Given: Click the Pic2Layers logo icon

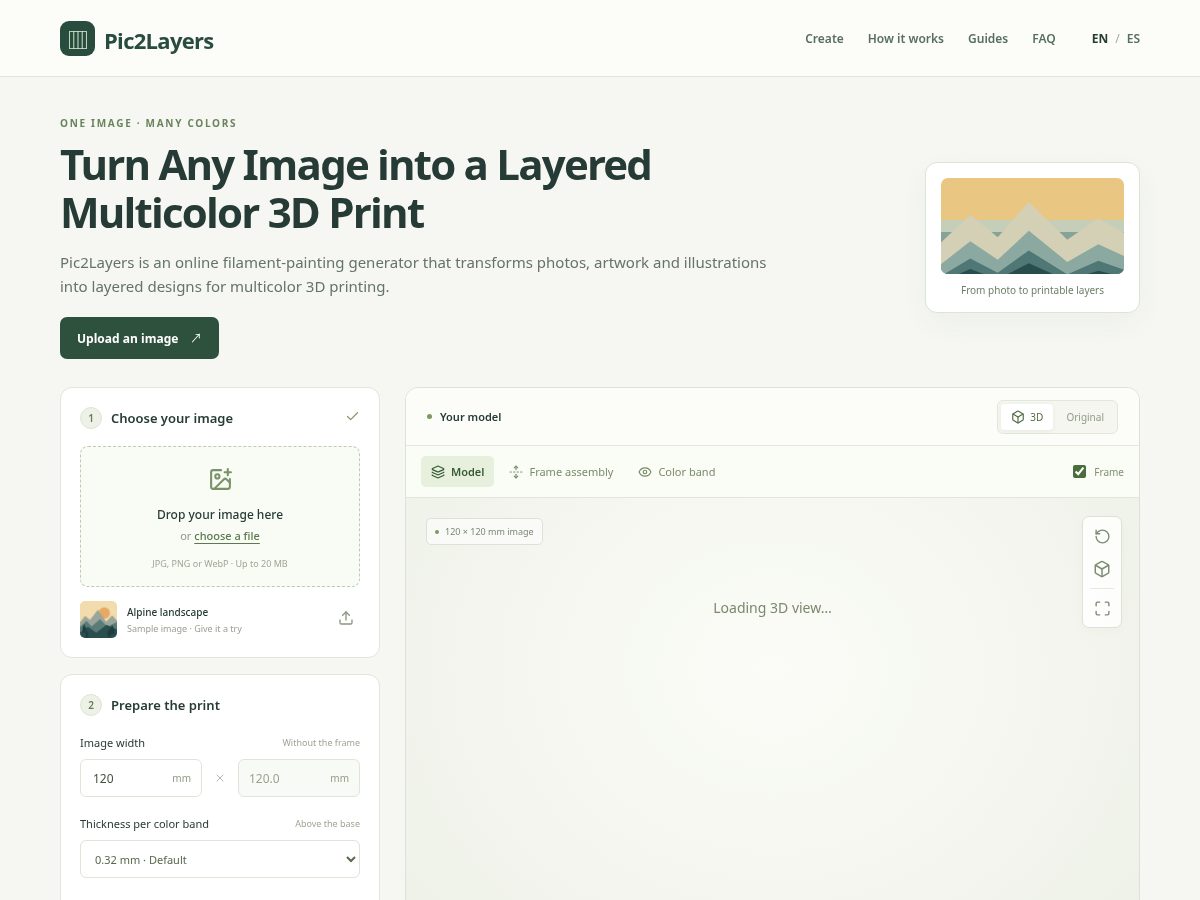Looking at the screenshot, I should point(77,38).
